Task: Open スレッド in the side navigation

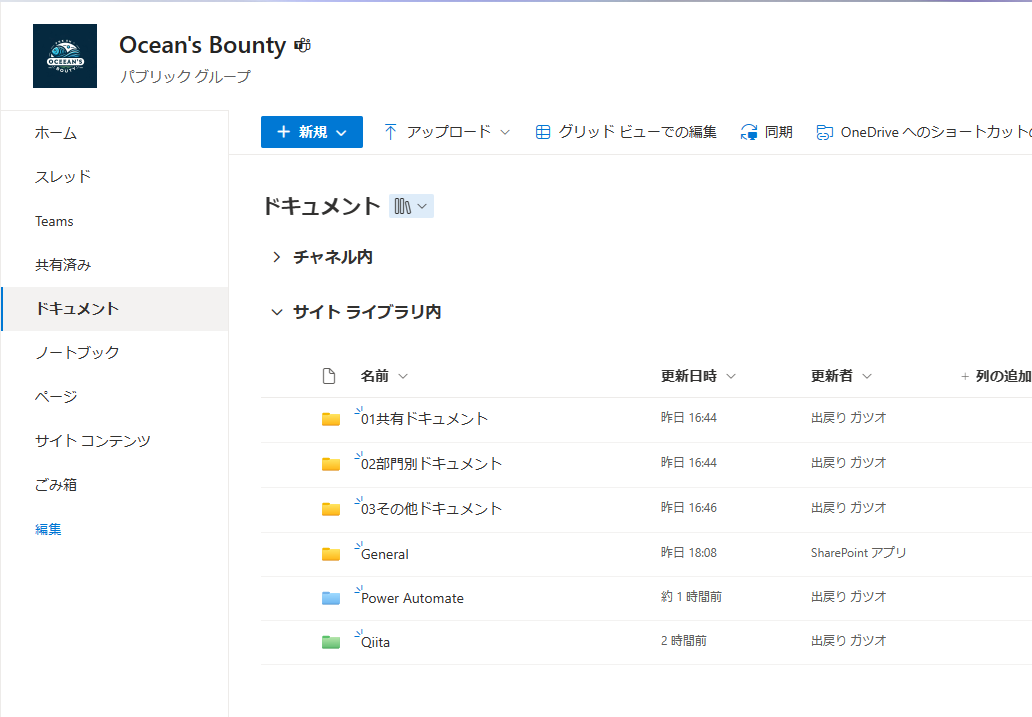Action: pyautogui.click(x=63, y=176)
